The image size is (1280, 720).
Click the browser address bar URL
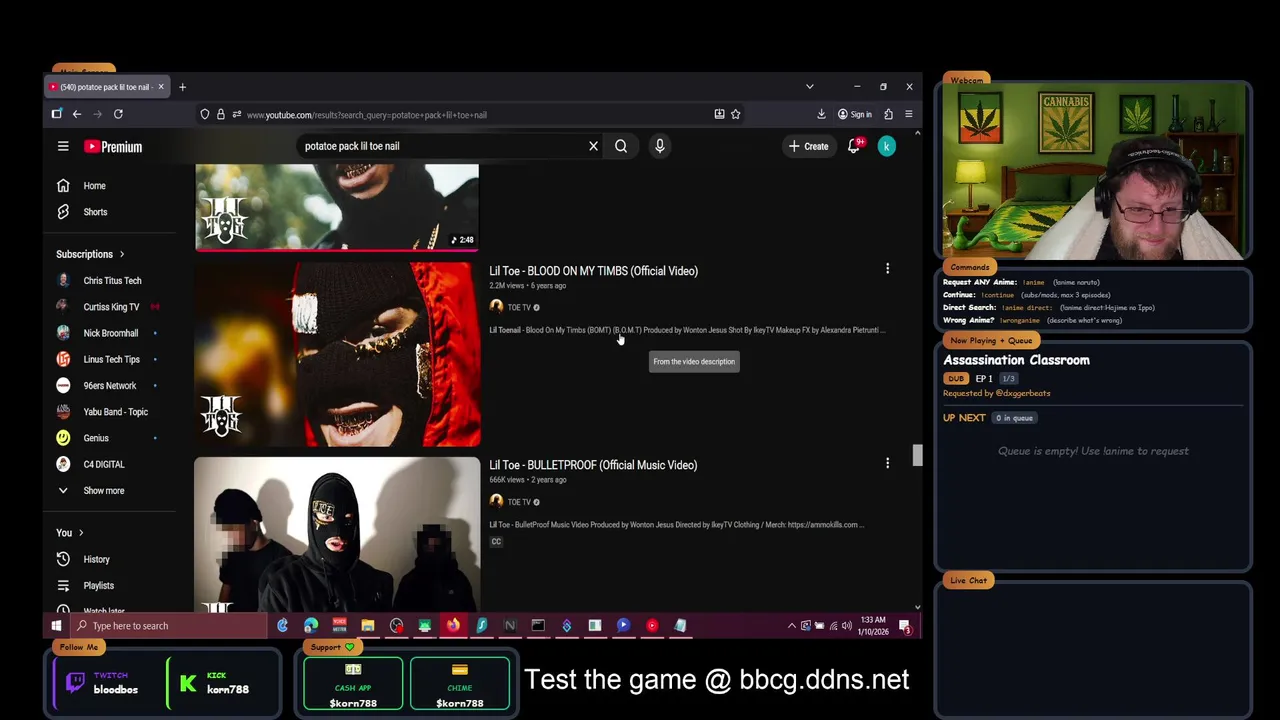(x=366, y=115)
